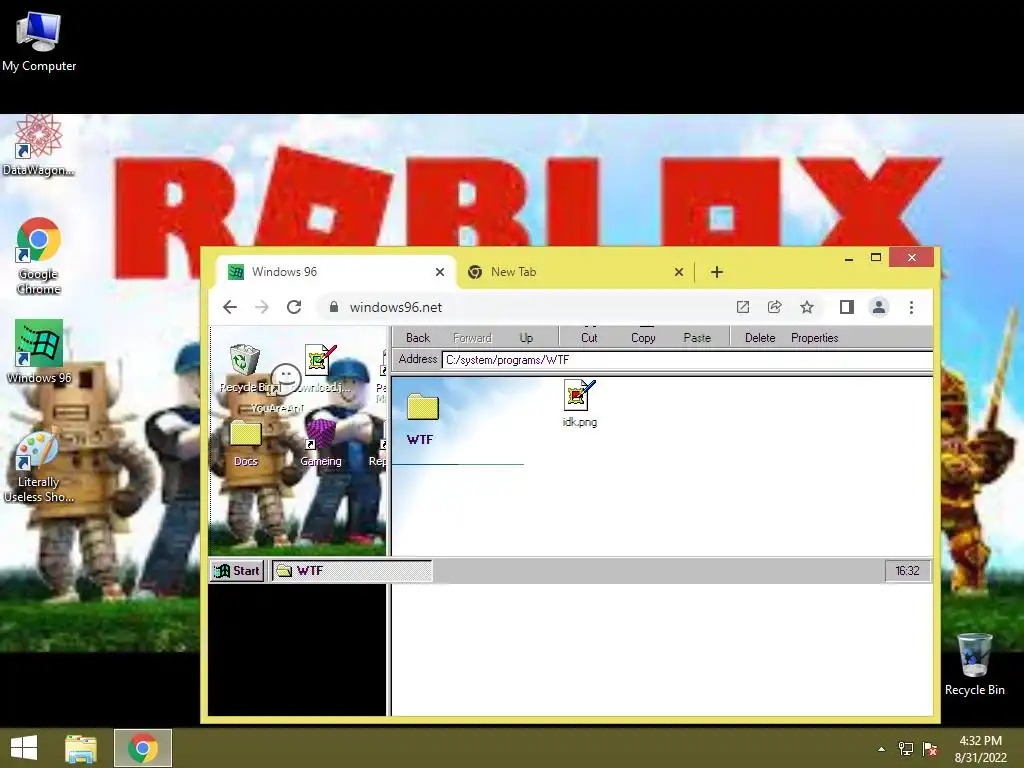Open File Explorer from the taskbar

tap(81, 748)
